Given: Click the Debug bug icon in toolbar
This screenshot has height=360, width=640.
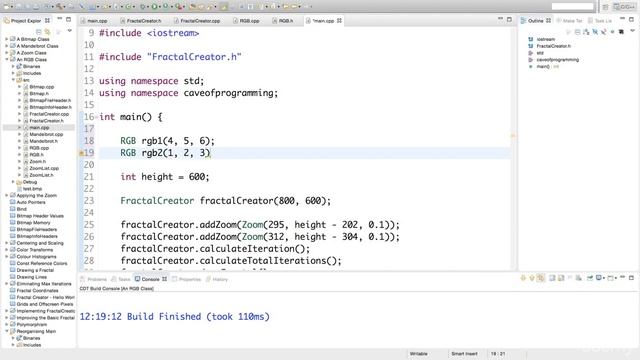Looking at the screenshot, I should (x=142, y=6).
